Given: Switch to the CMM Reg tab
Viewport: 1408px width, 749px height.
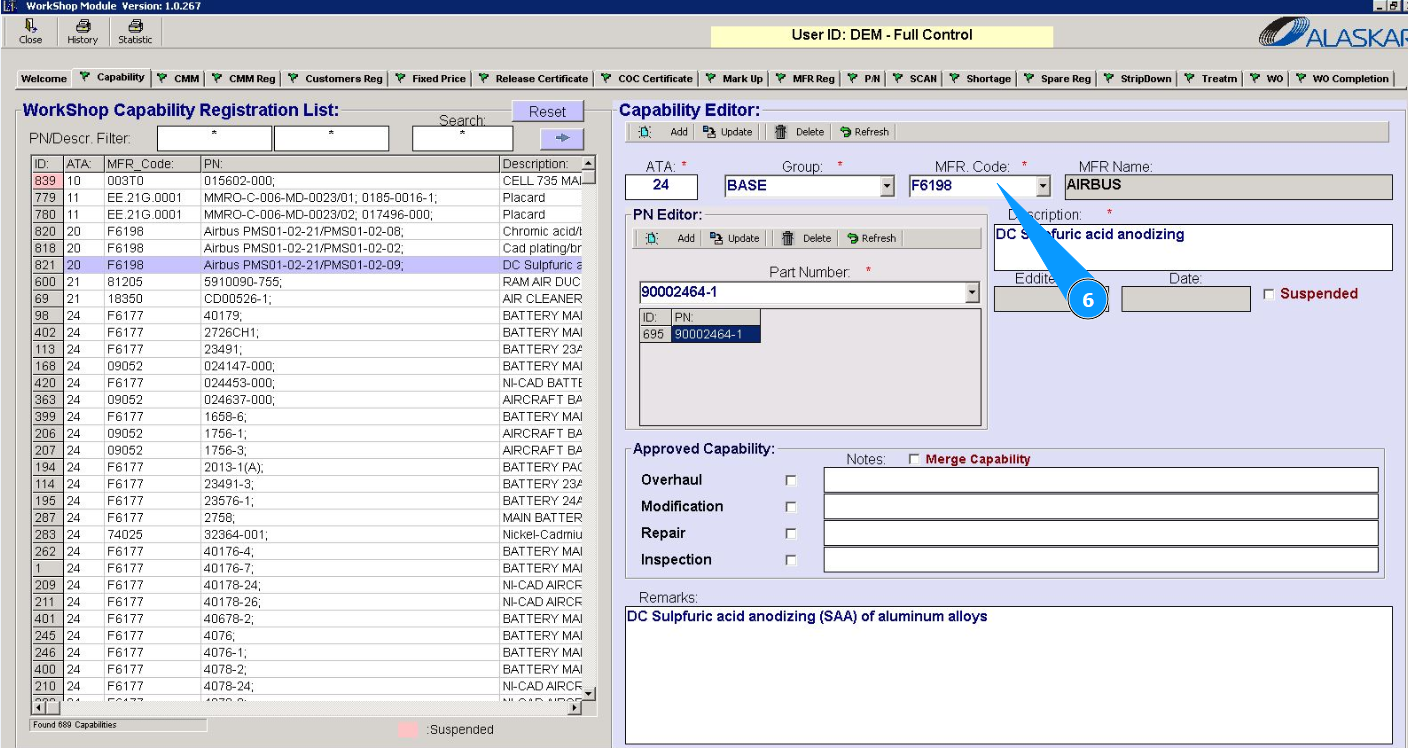Looking at the screenshot, I should coord(243,78).
